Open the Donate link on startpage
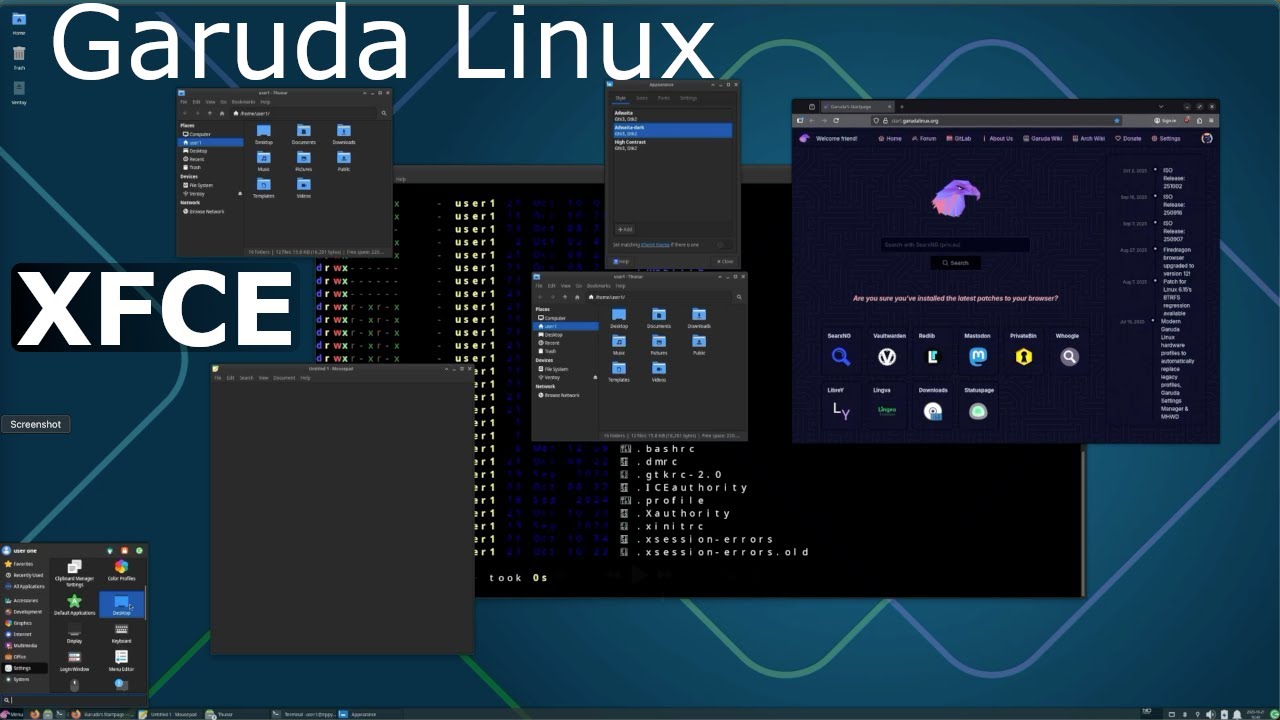Screen dimensions: 1280x720 pyautogui.click(x=1128, y=139)
